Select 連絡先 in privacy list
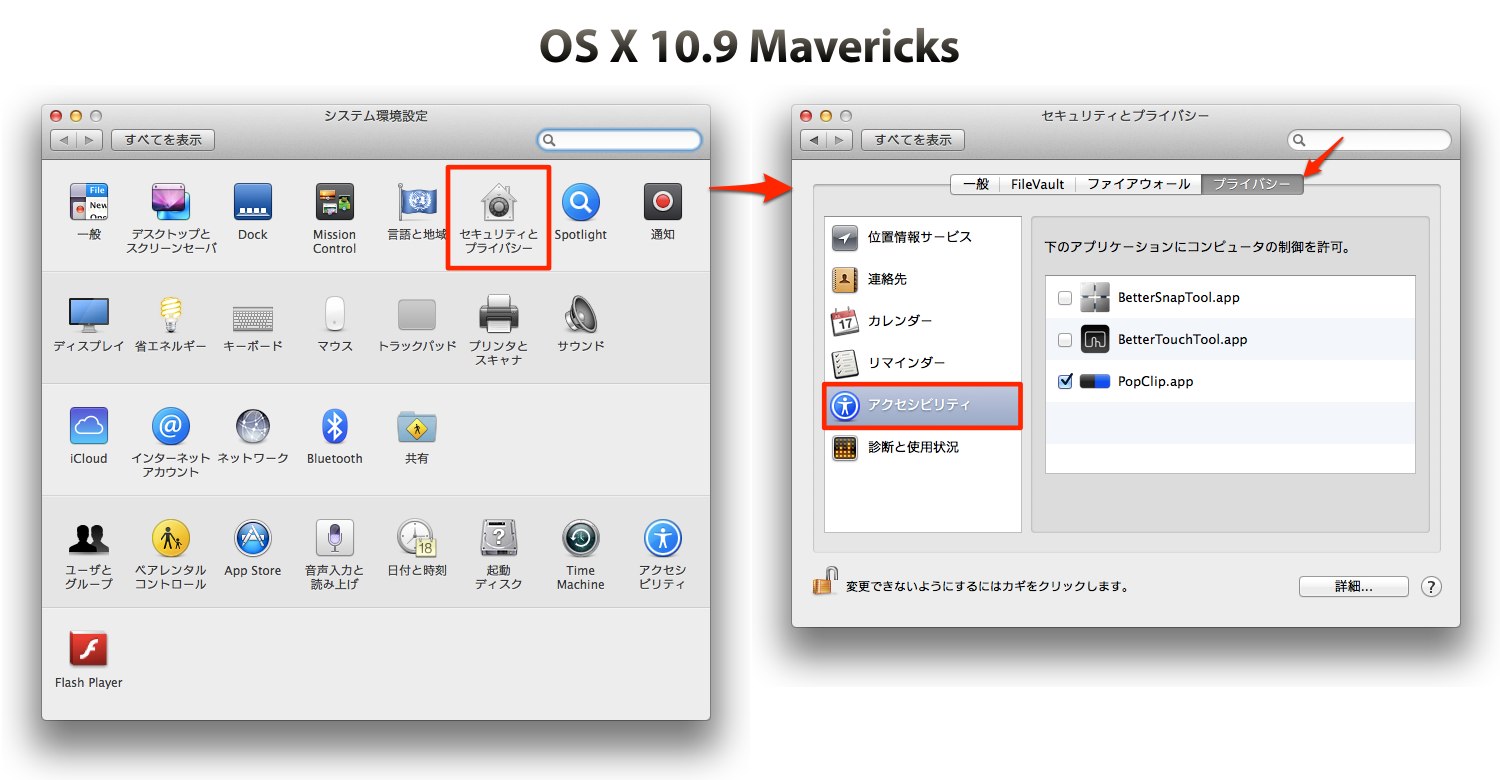This screenshot has height=780, width=1500. (923, 280)
